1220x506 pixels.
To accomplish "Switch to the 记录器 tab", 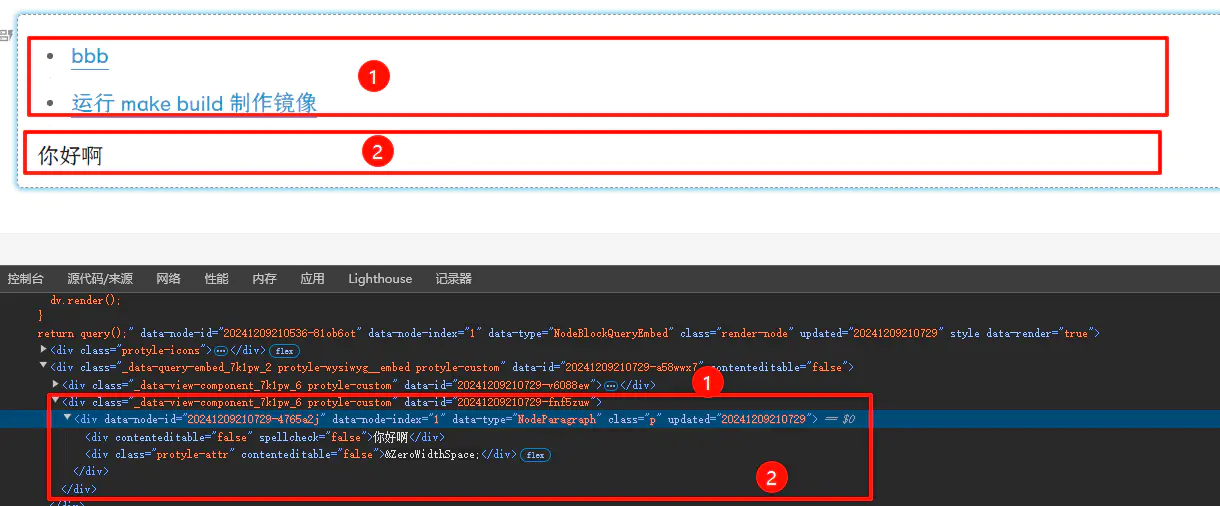I will point(453,279).
